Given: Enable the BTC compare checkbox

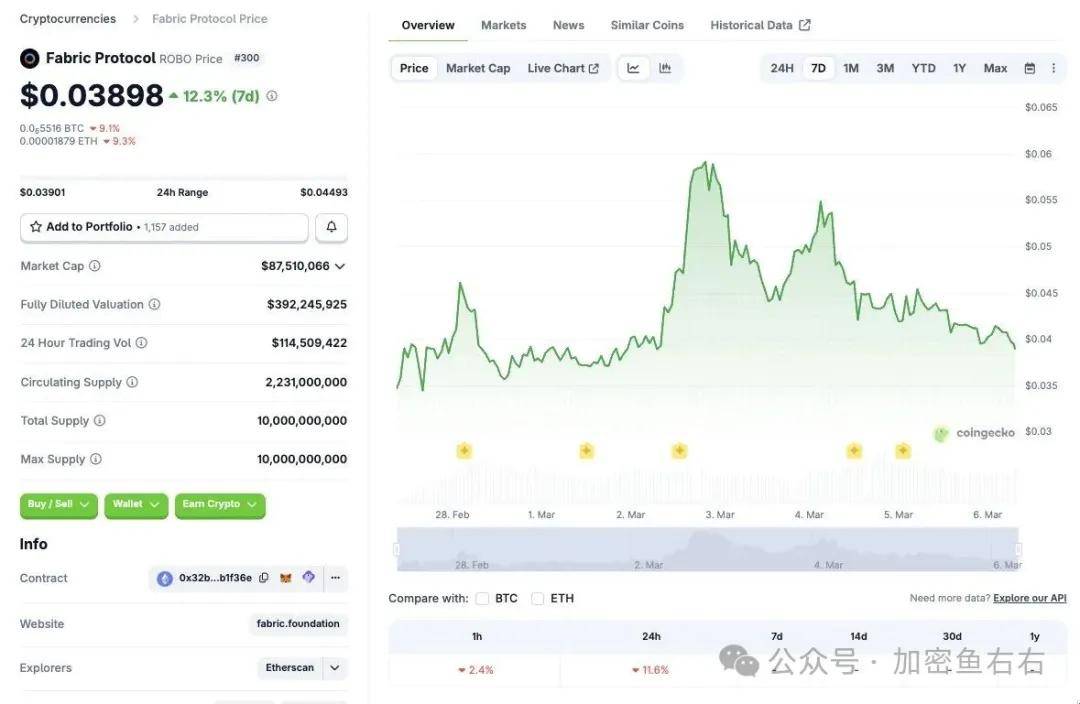Looking at the screenshot, I should [x=482, y=598].
